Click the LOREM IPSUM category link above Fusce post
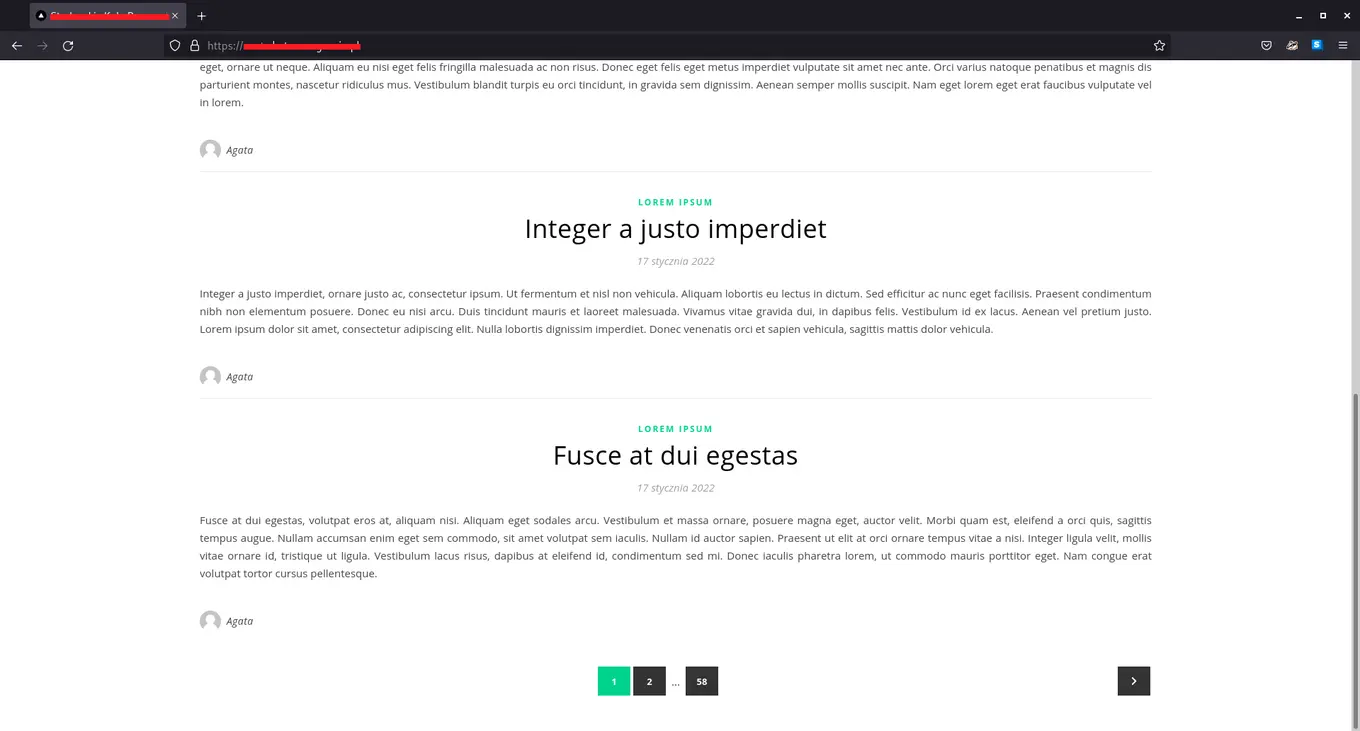Viewport: 1360px width, 731px height. click(675, 428)
